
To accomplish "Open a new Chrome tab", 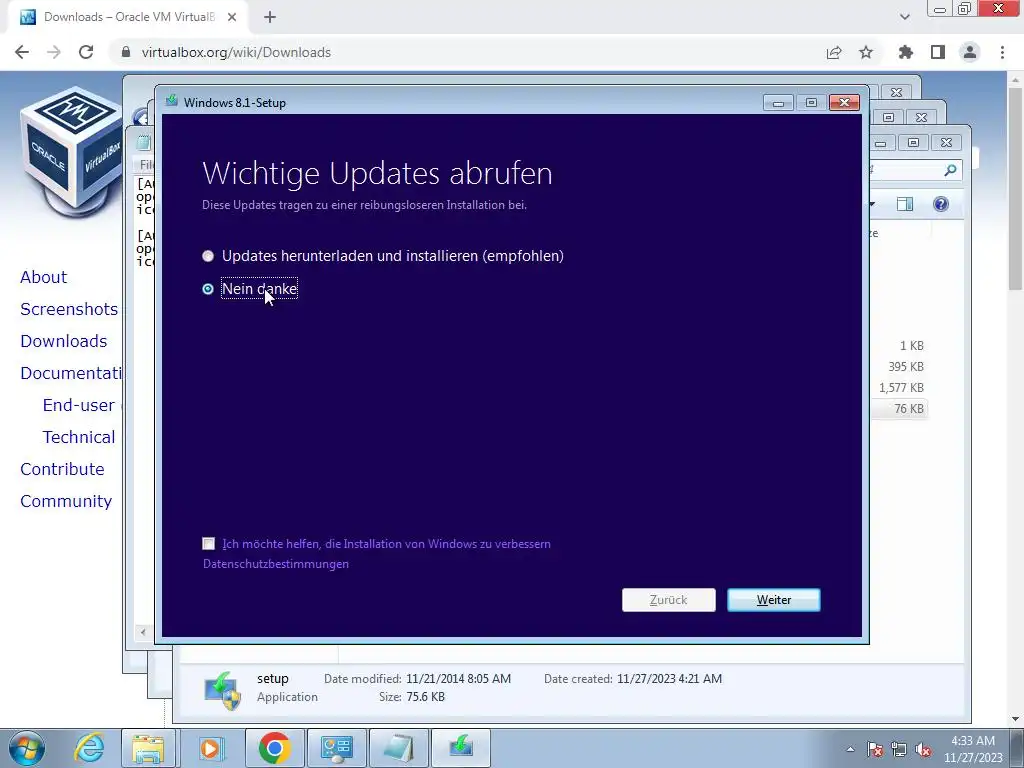I will [270, 17].
